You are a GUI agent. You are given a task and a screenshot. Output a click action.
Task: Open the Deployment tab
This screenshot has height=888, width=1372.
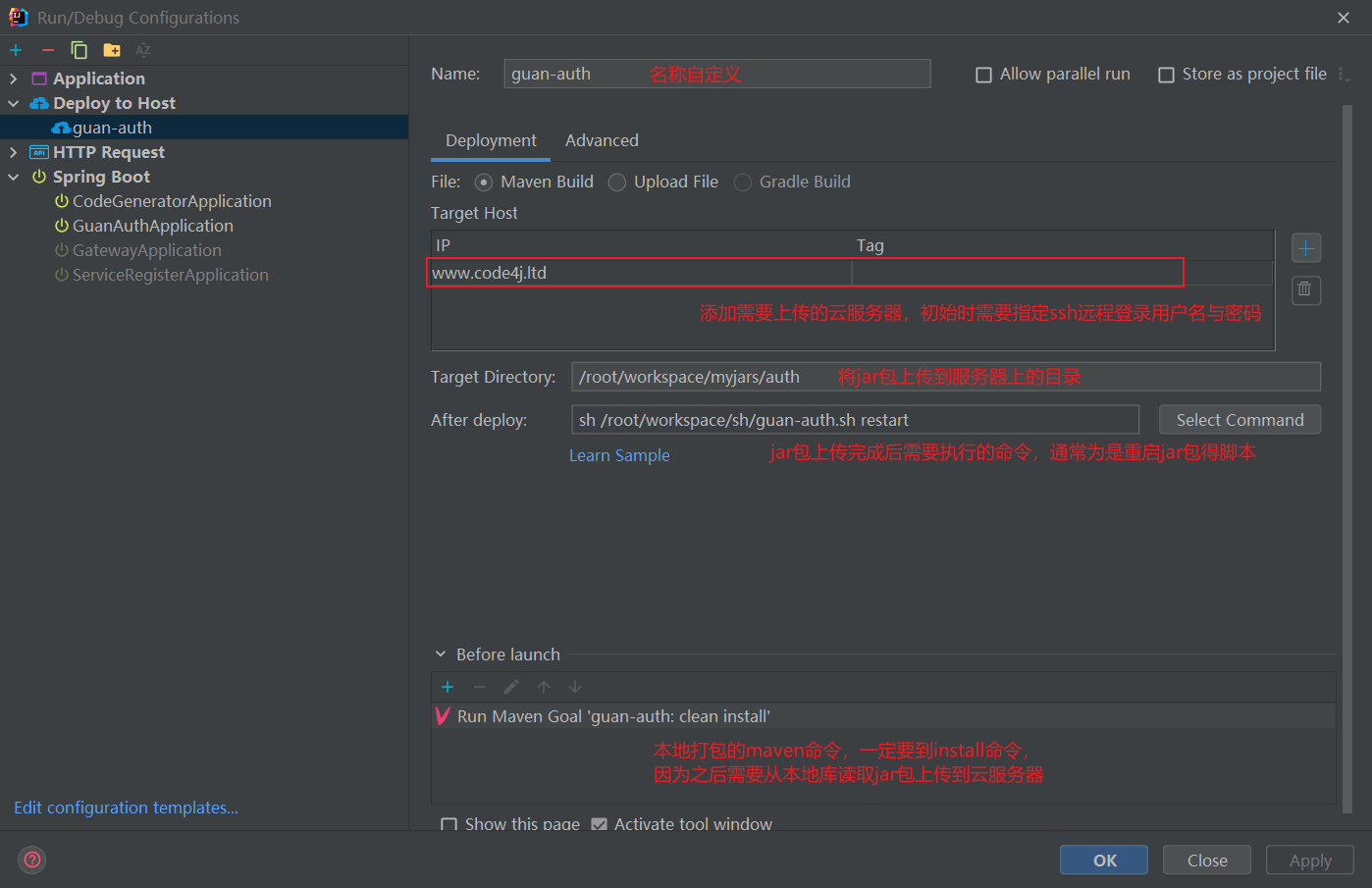(491, 140)
